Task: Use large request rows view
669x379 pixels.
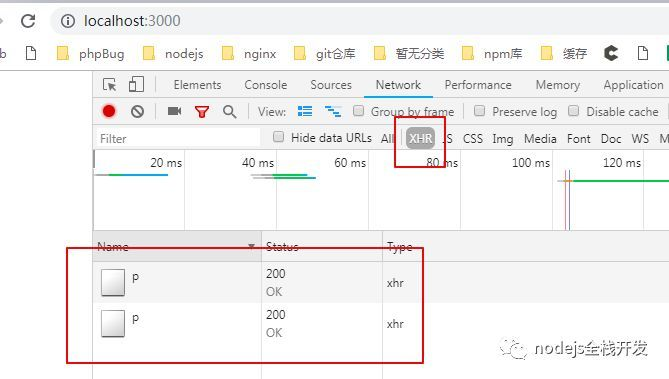Action: (305, 111)
